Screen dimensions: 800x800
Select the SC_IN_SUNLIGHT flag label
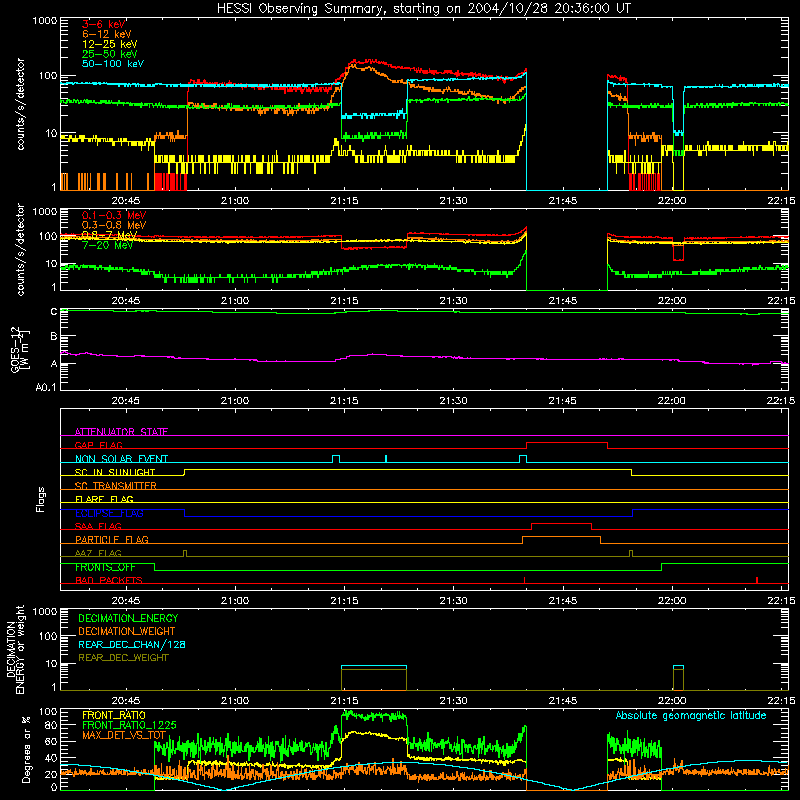[115, 472]
